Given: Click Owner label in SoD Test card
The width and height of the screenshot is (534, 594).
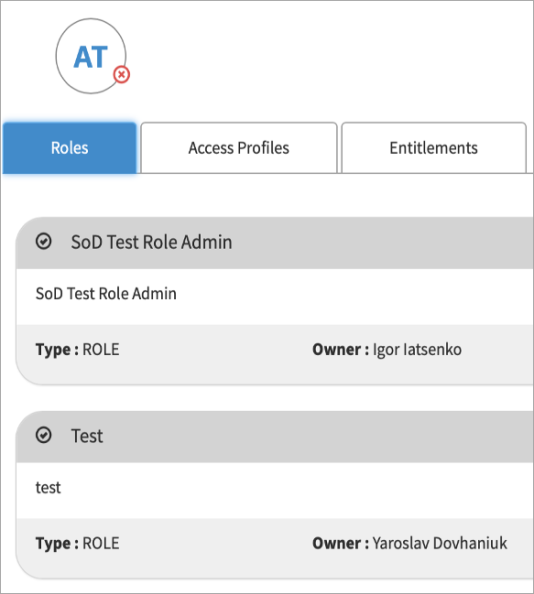Looking at the screenshot, I should pos(340,349).
